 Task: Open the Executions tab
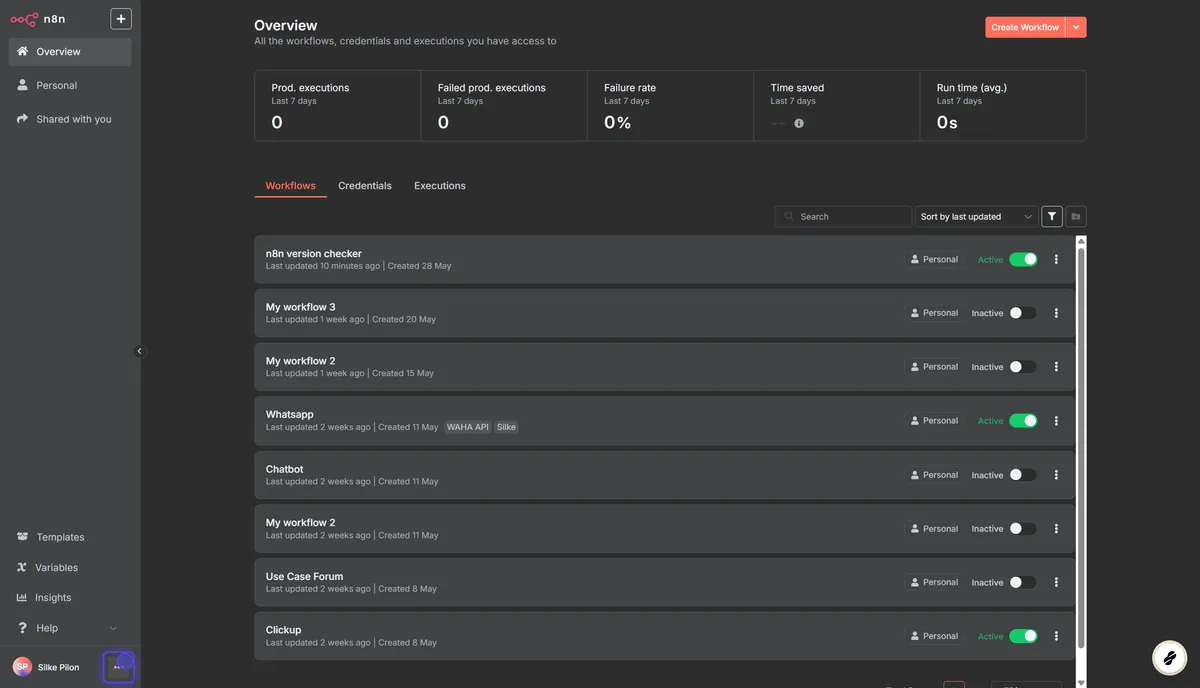point(439,185)
